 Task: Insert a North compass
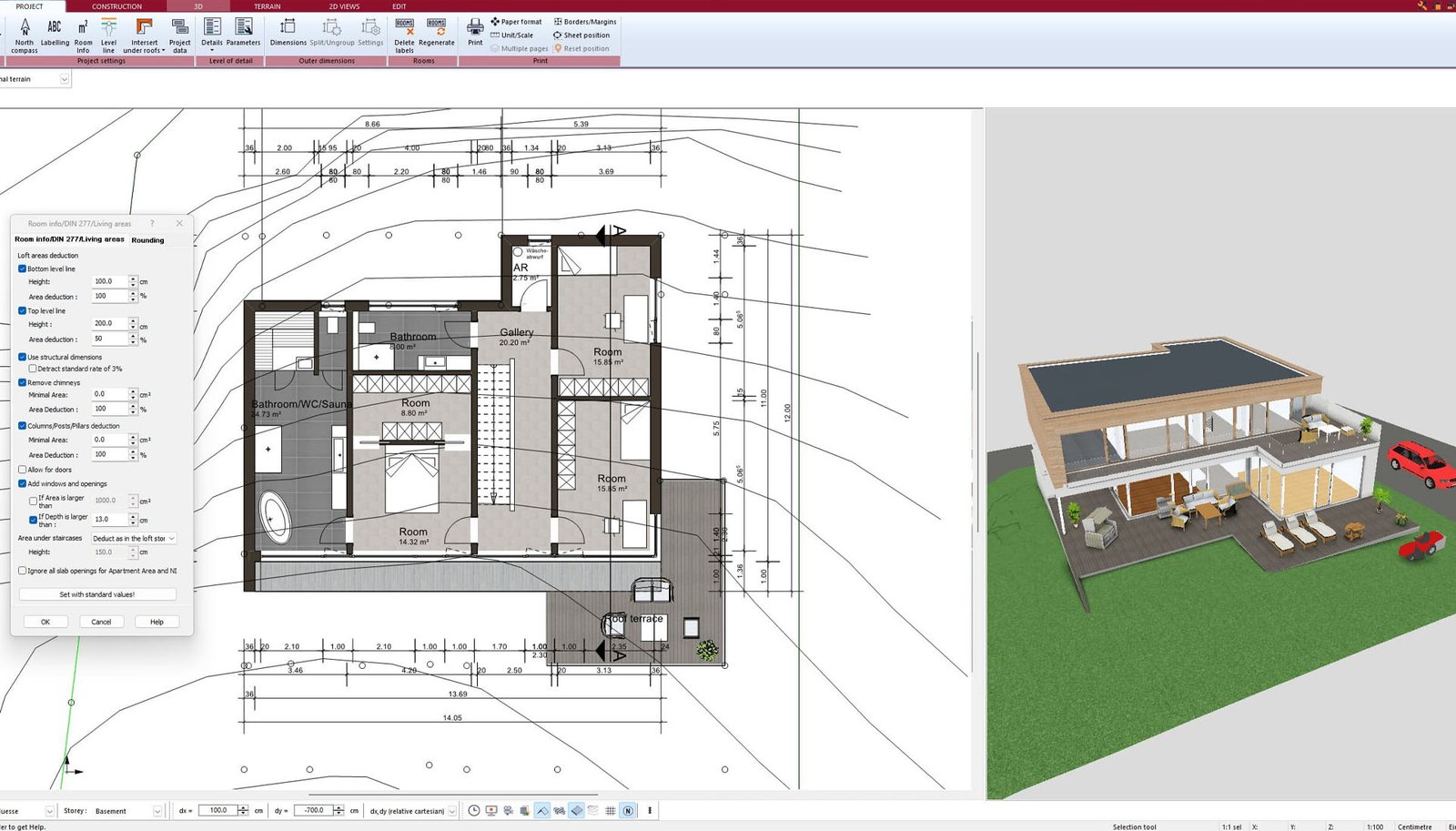tap(25, 34)
